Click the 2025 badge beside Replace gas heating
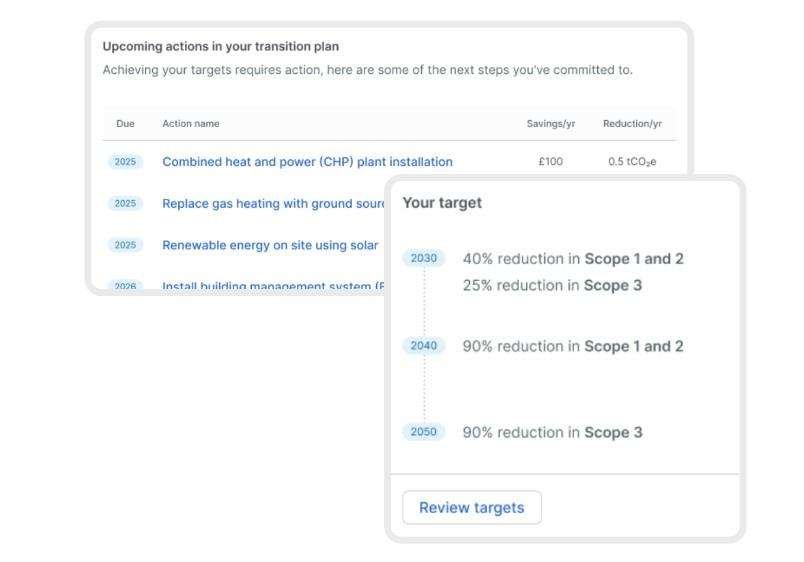Viewport: 804px width, 562px height. click(x=125, y=204)
